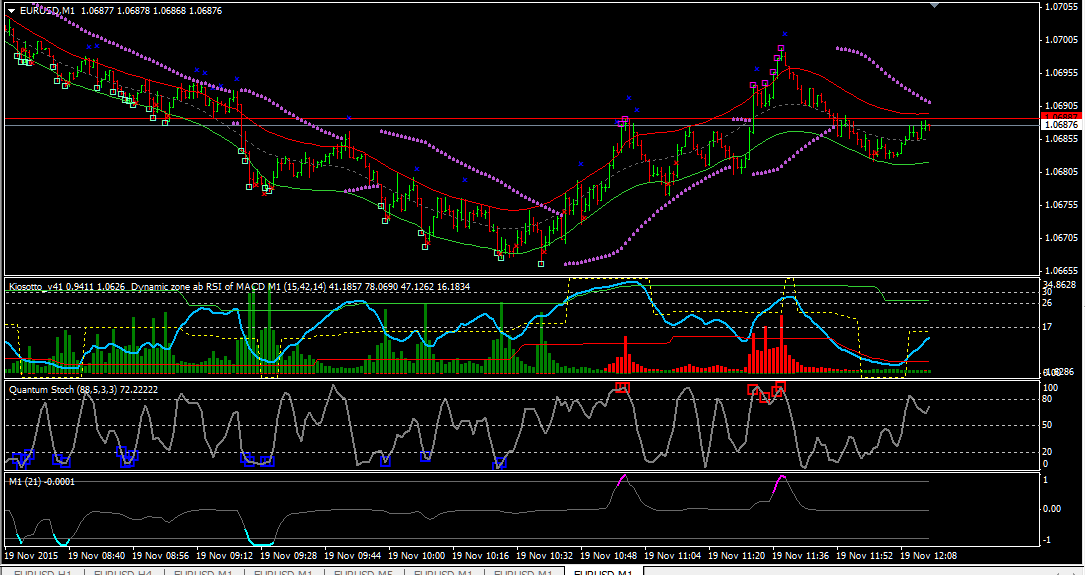Click the 19 Nov 12:08 time label
The width and height of the screenshot is (1085, 575).
coord(929,556)
